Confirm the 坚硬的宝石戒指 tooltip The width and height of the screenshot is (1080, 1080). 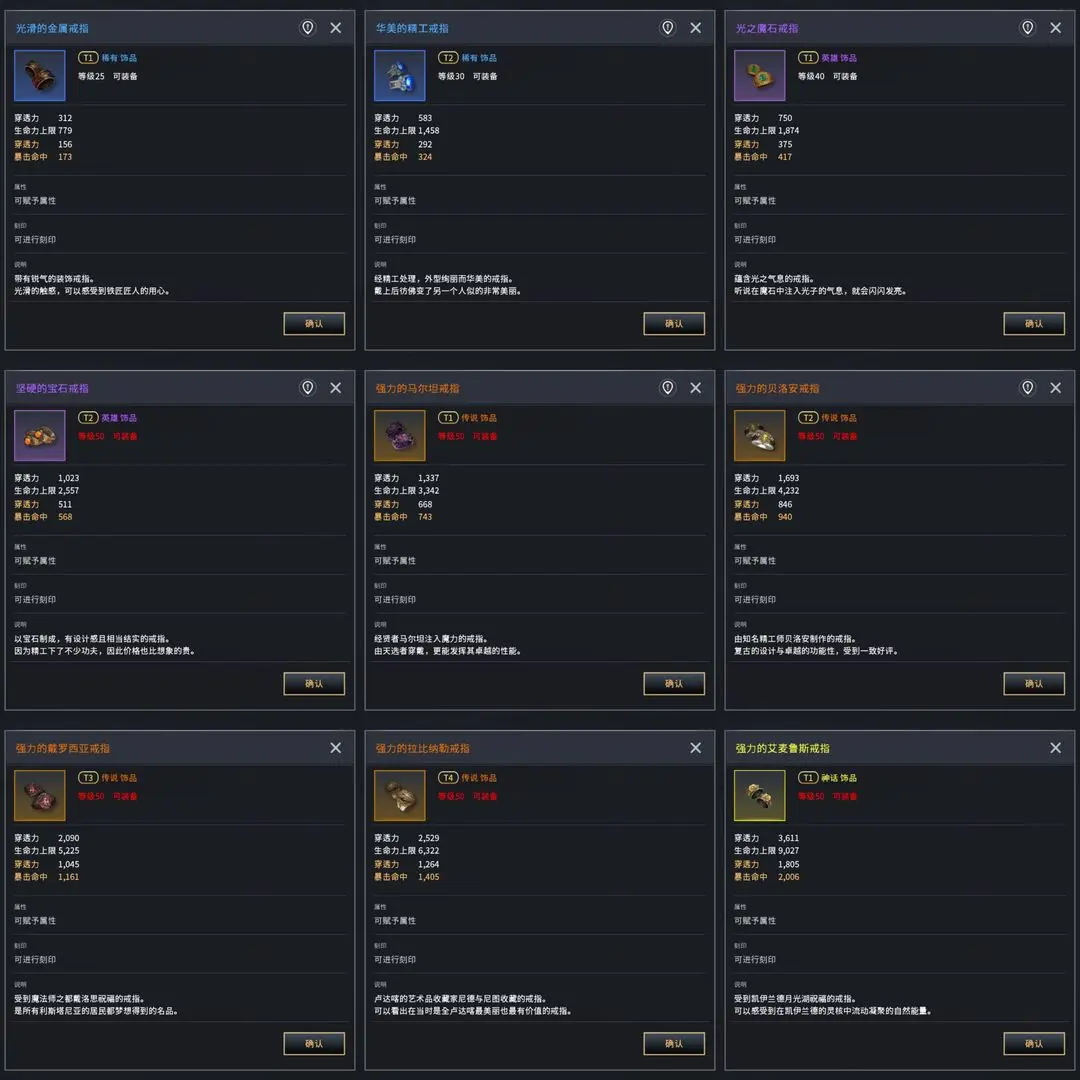coord(314,683)
